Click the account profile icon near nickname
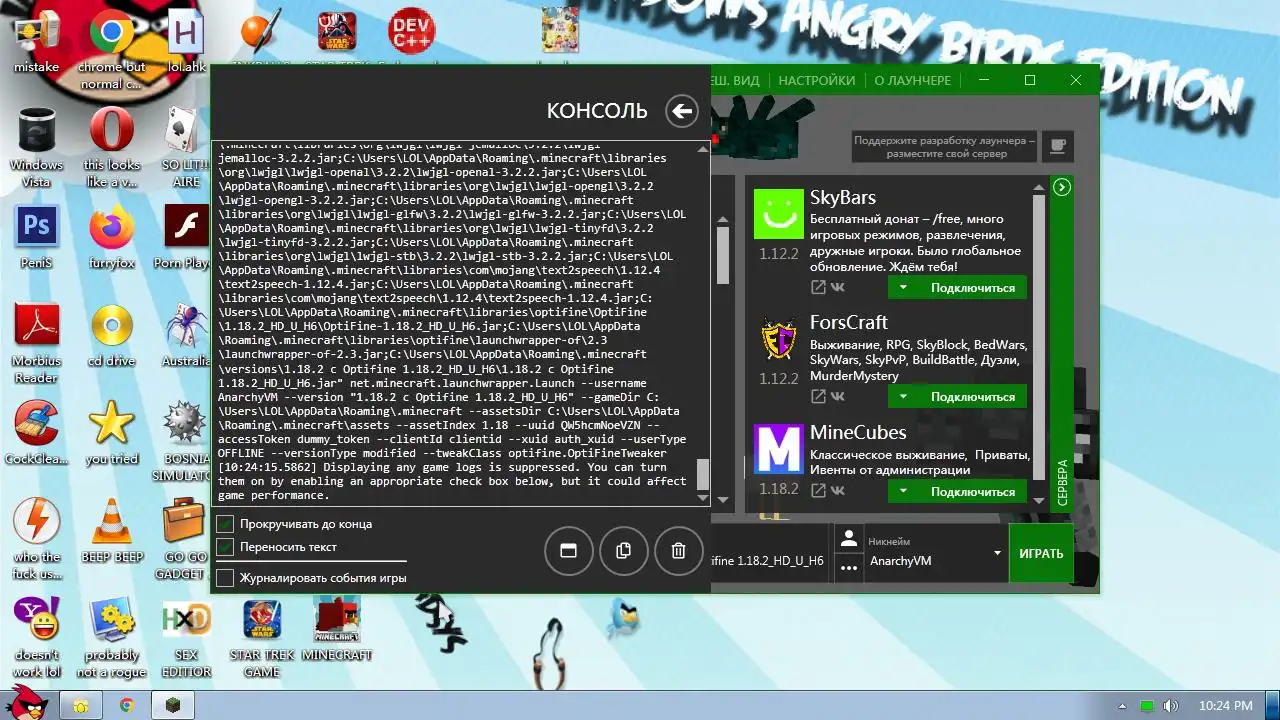Screen dimensions: 1280x720 849,539
